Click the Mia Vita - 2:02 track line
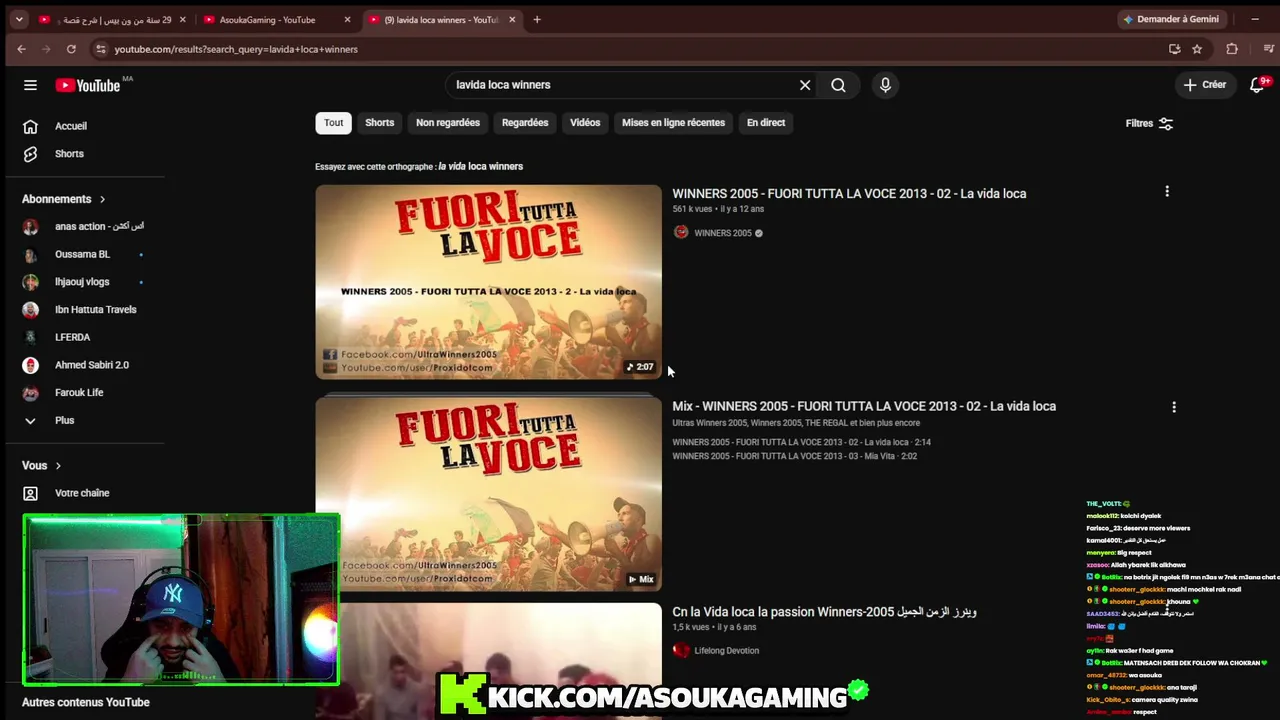Viewport: 1280px width, 720px height. click(x=794, y=456)
